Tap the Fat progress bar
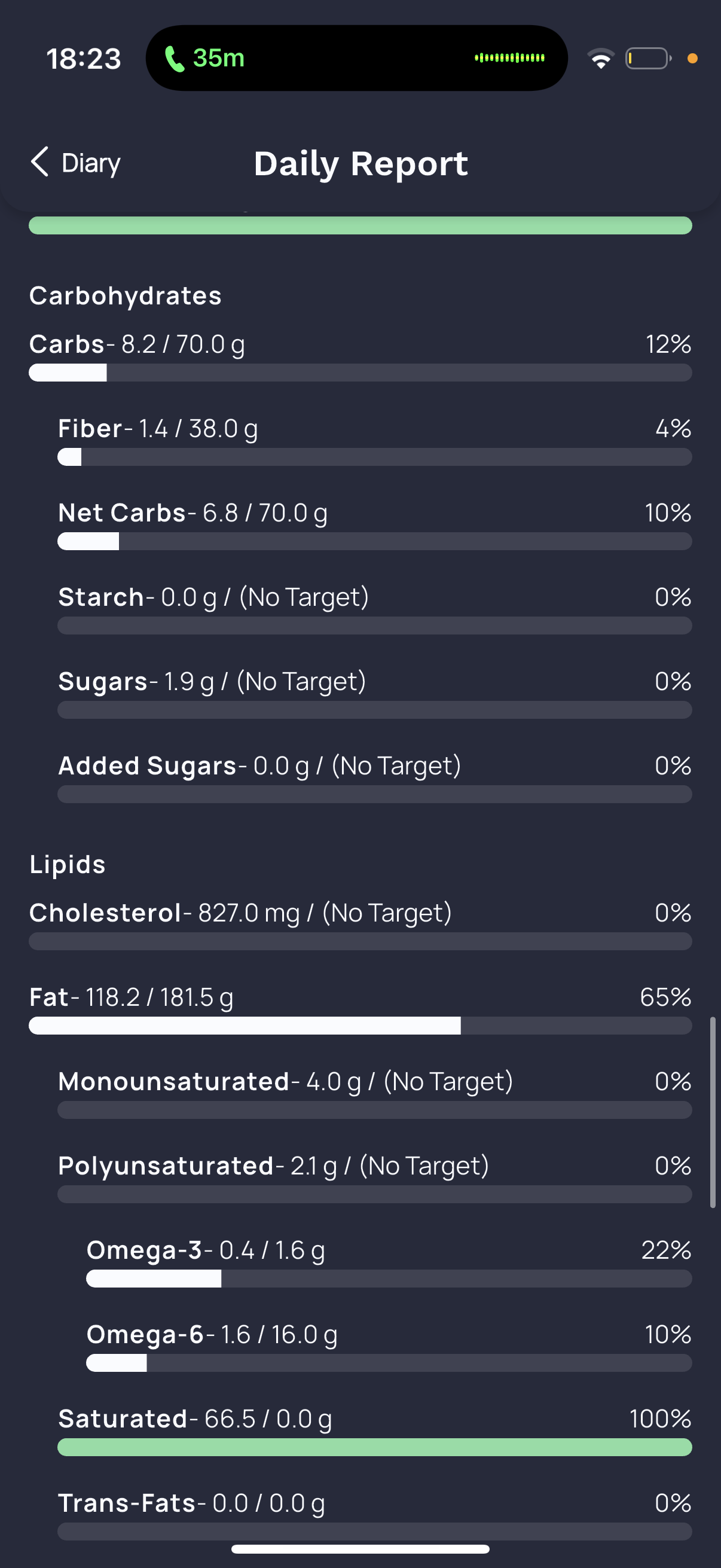Screen dimensions: 721x1568 [360, 1026]
